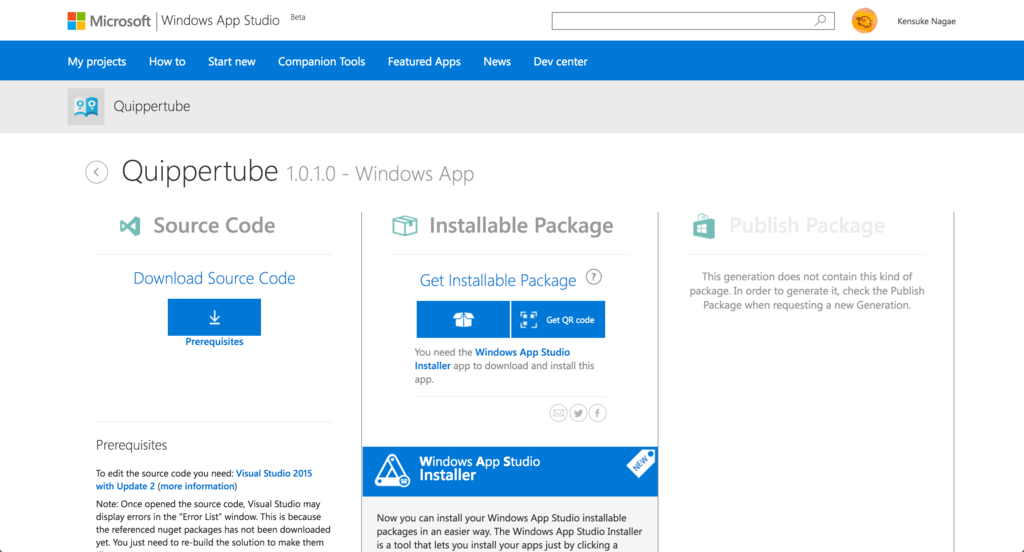Click the Get QR code button

pos(558,319)
